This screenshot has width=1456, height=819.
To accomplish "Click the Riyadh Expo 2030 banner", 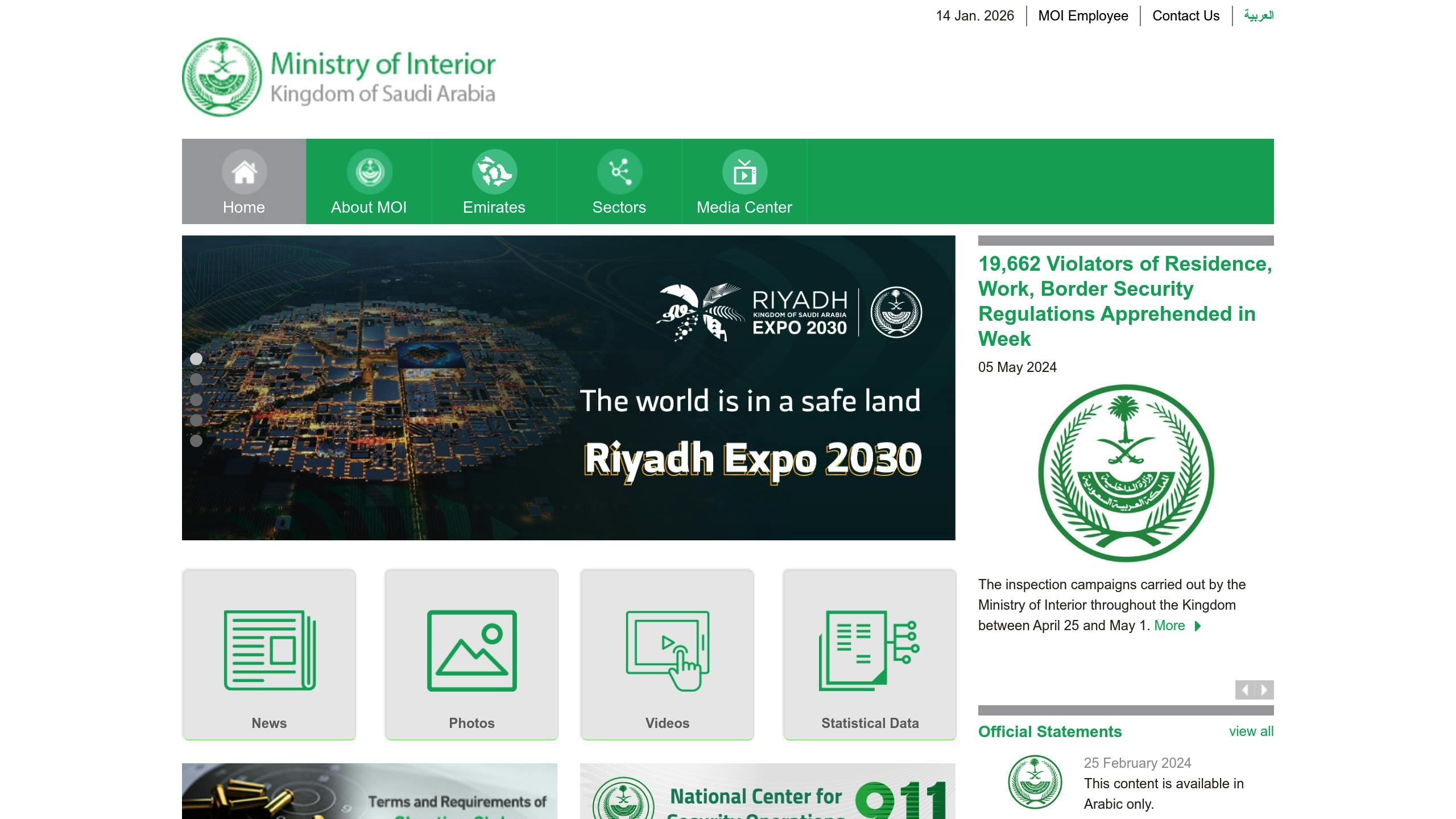I will (x=568, y=387).
